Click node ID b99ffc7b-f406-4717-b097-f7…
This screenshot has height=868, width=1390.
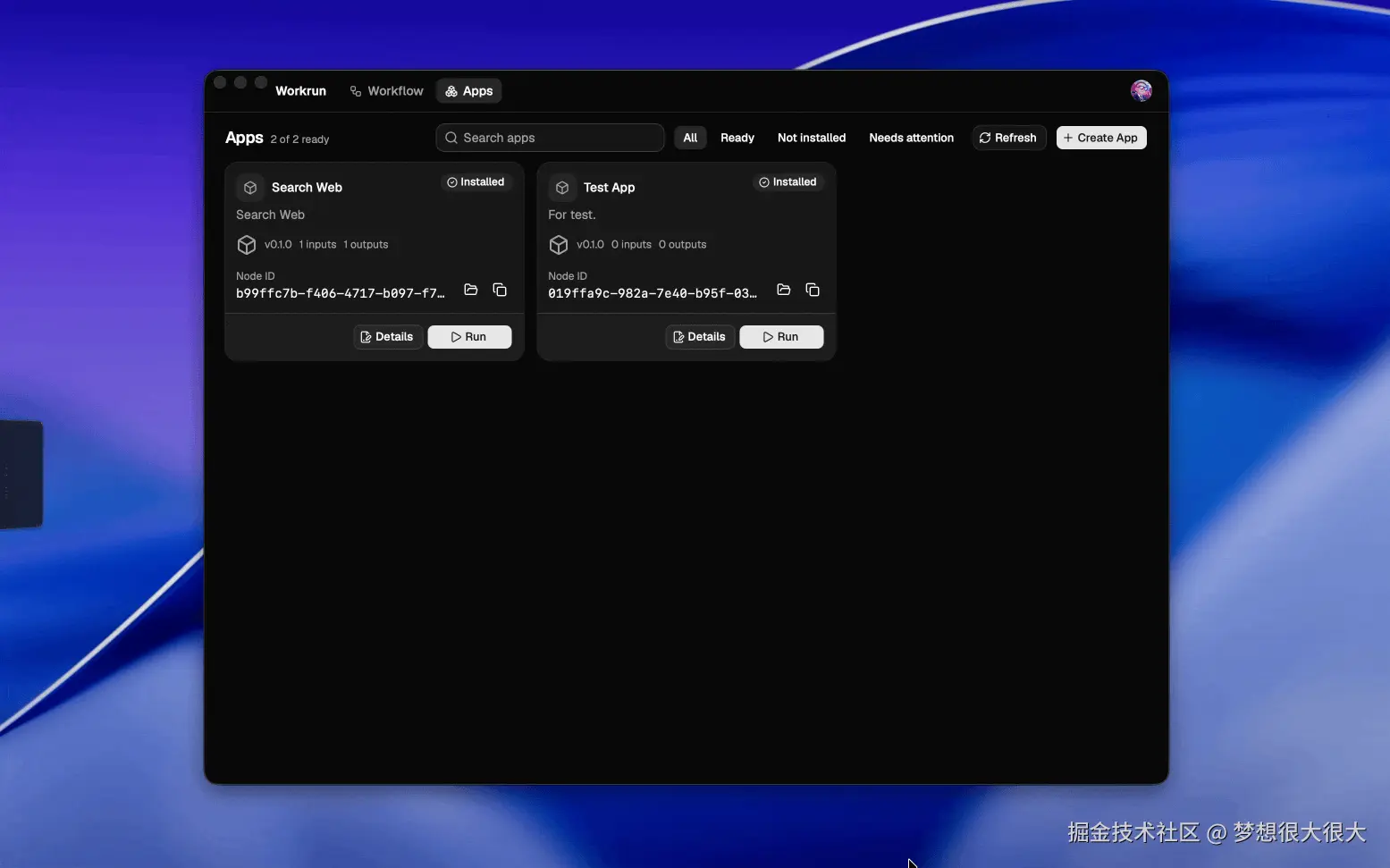[x=341, y=293]
